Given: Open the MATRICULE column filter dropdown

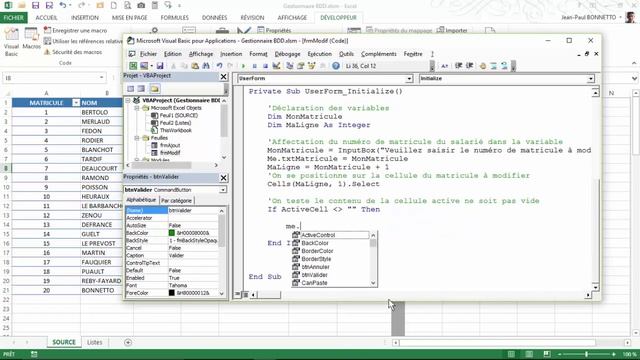Looking at the screenshot, I should point(76,103).
